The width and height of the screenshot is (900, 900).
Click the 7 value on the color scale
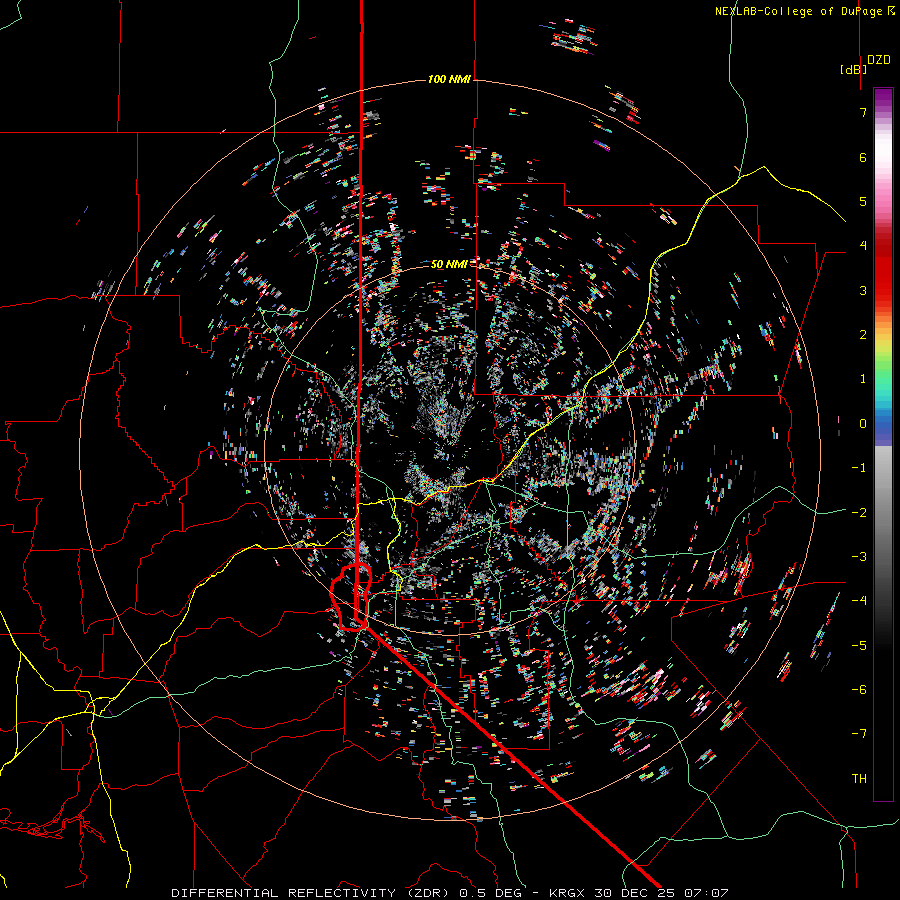(x=863, y=112)
